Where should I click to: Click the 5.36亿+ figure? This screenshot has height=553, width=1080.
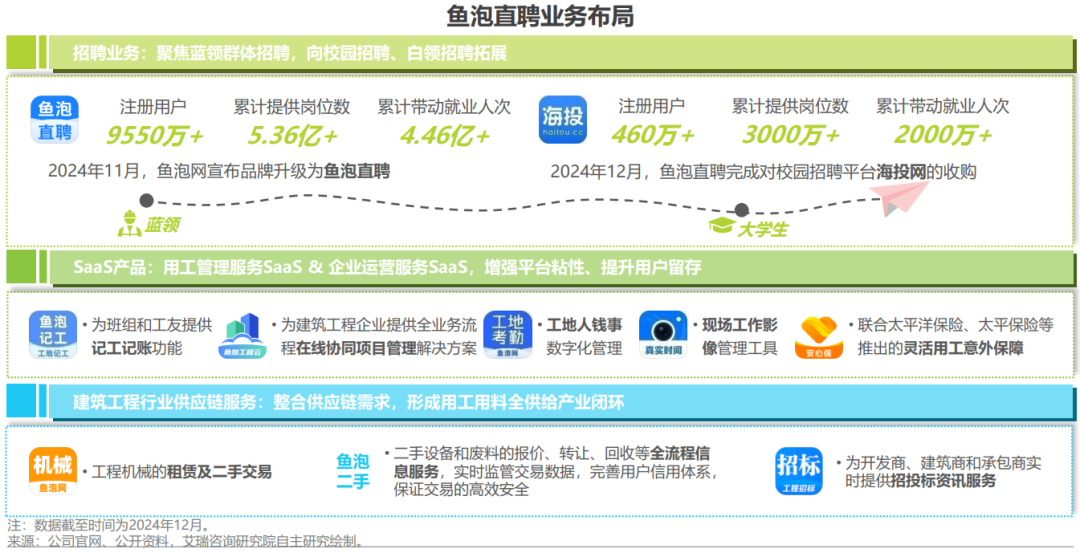292,136
